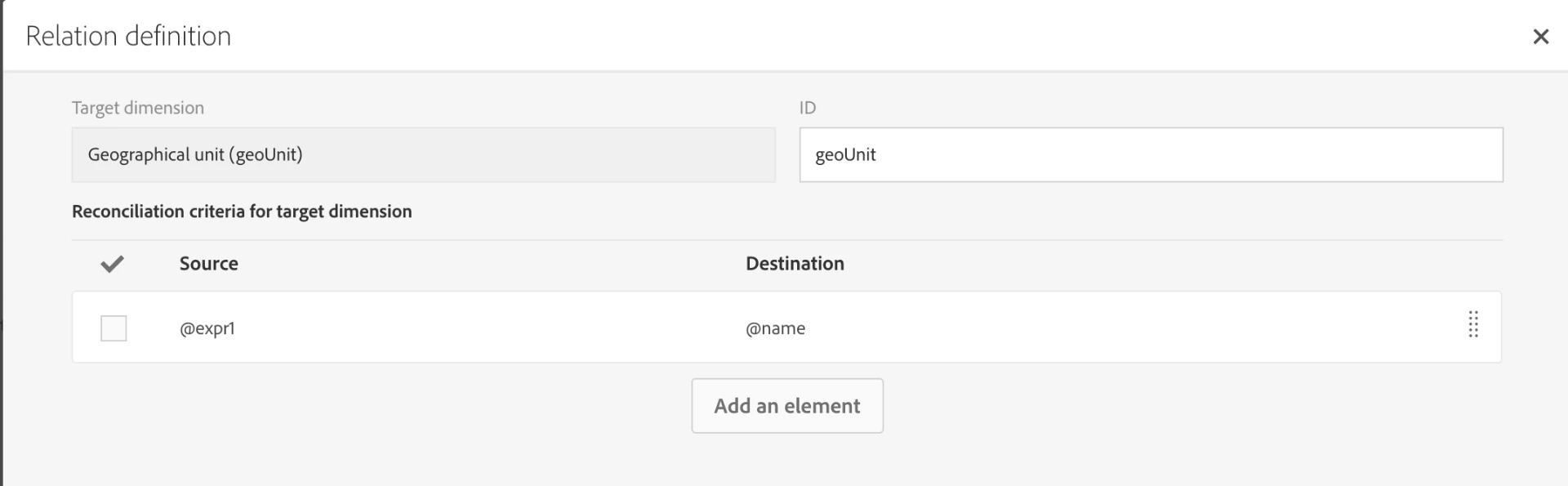Click the Relation definition title text
Image resolution: width=1568 pixels, height=486 pixels.
[128, 37]
